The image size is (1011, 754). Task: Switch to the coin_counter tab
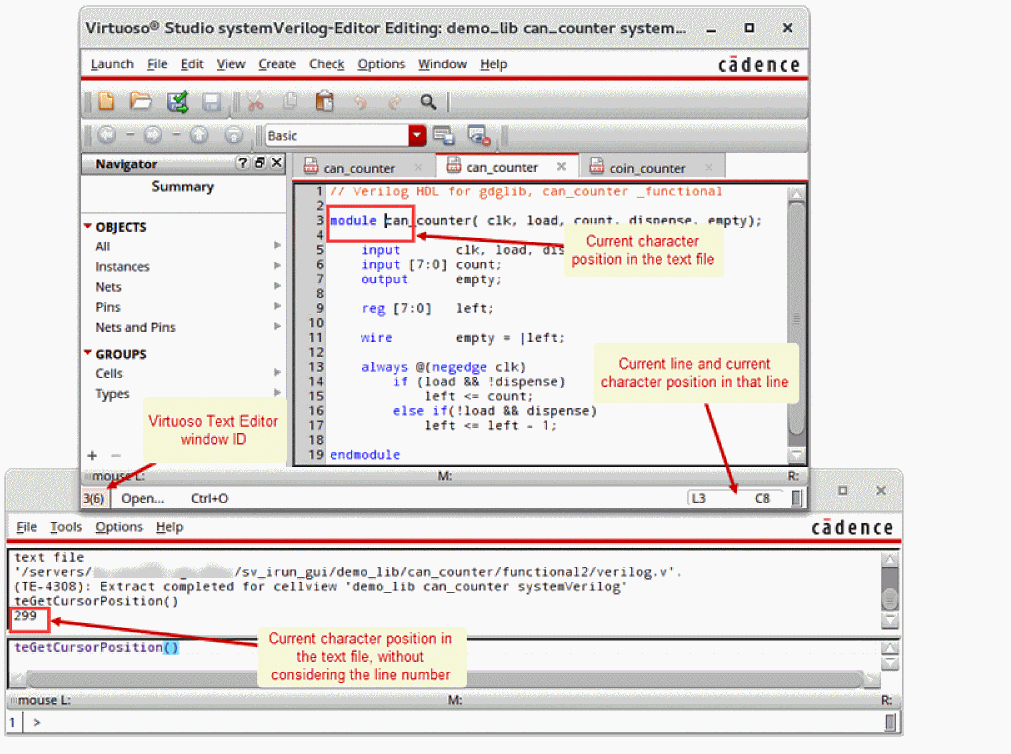647,168
